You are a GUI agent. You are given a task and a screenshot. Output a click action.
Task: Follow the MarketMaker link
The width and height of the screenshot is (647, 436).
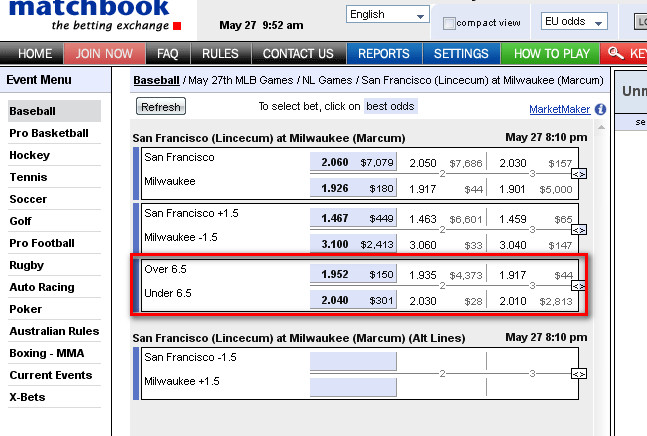pyautogui.click(x=560, y=109)
